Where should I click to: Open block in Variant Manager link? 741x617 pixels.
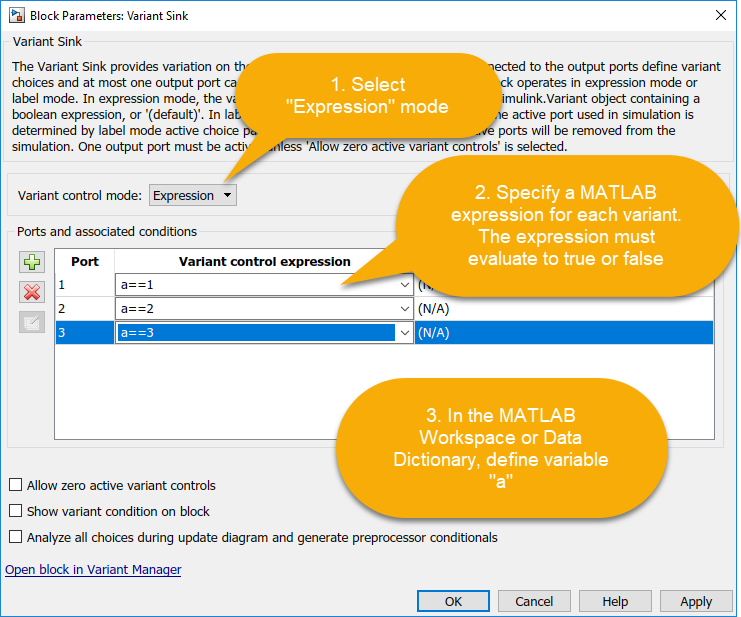pos(93,570)
